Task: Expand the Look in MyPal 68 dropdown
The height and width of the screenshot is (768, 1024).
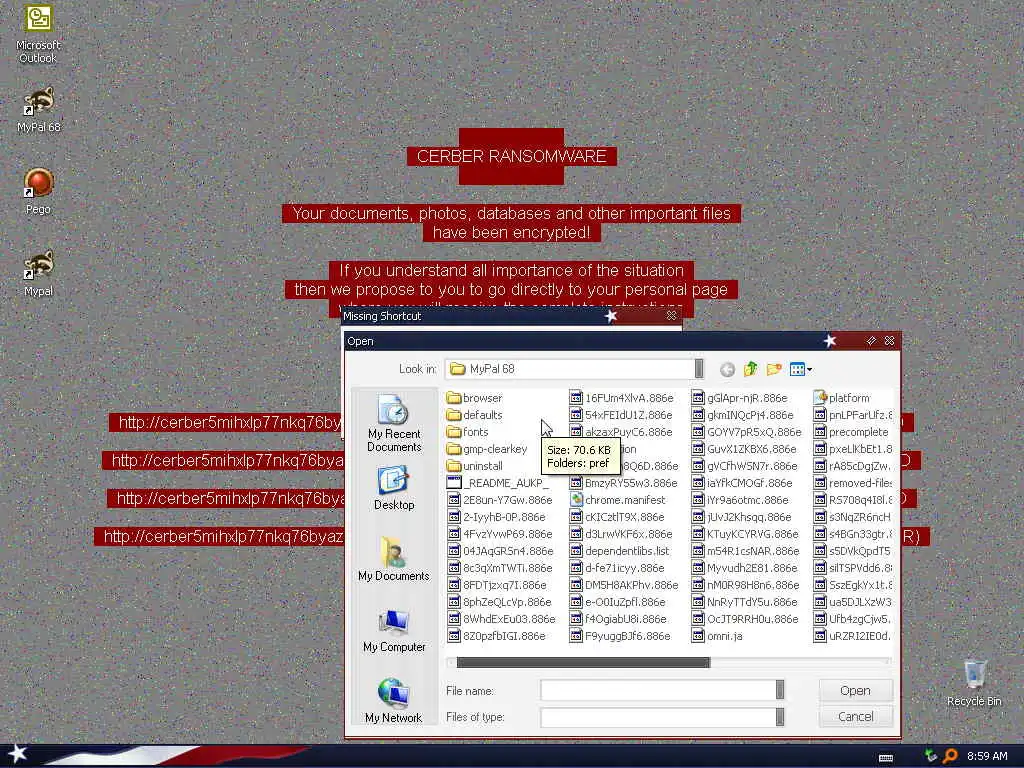Action: 699,369
